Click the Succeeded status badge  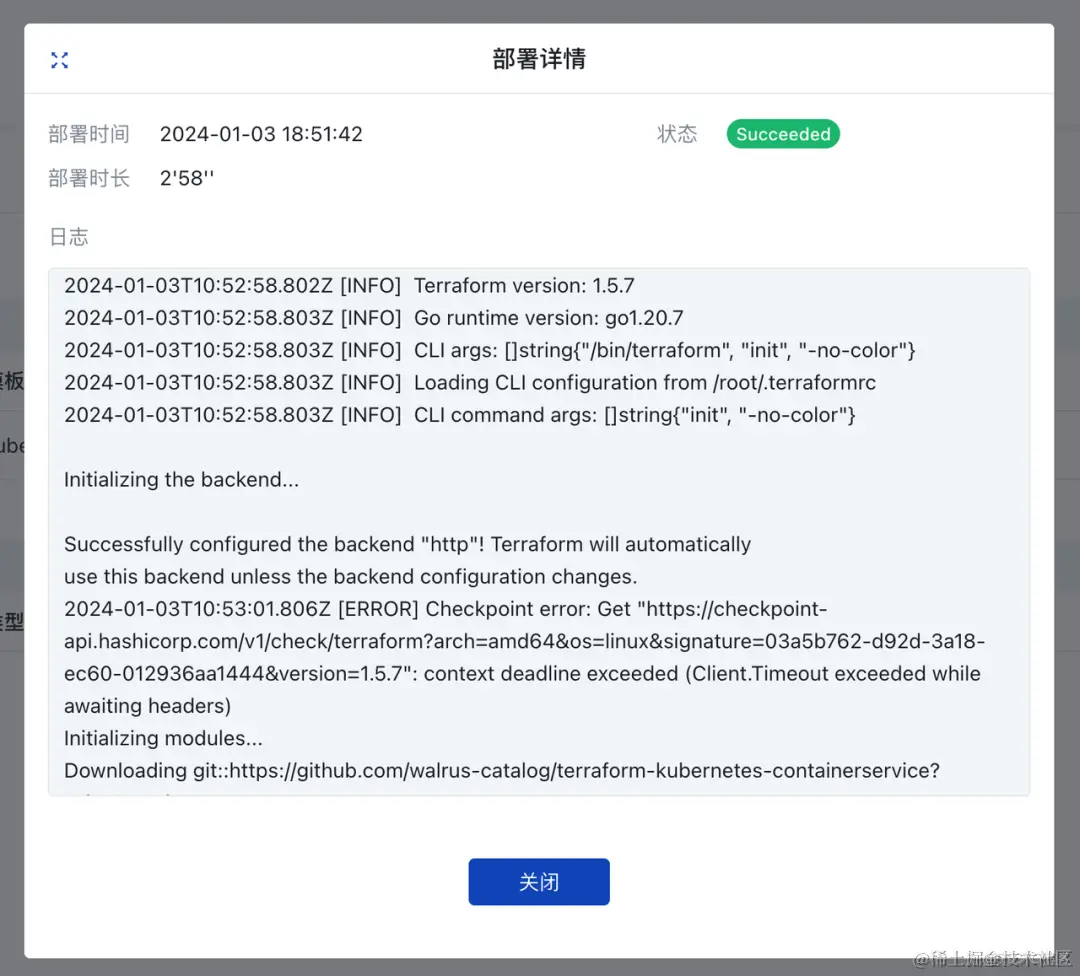click(x=783, y=134)
